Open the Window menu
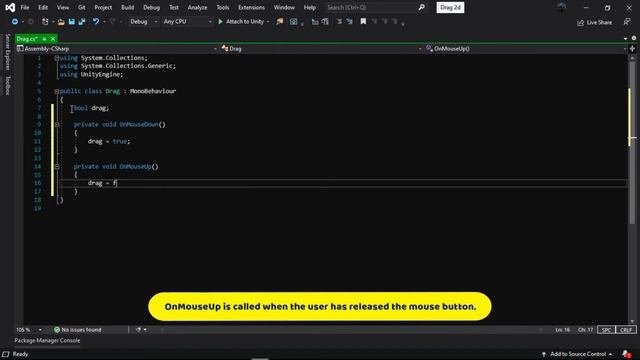The image size is (640, 360). click(284, 7)
